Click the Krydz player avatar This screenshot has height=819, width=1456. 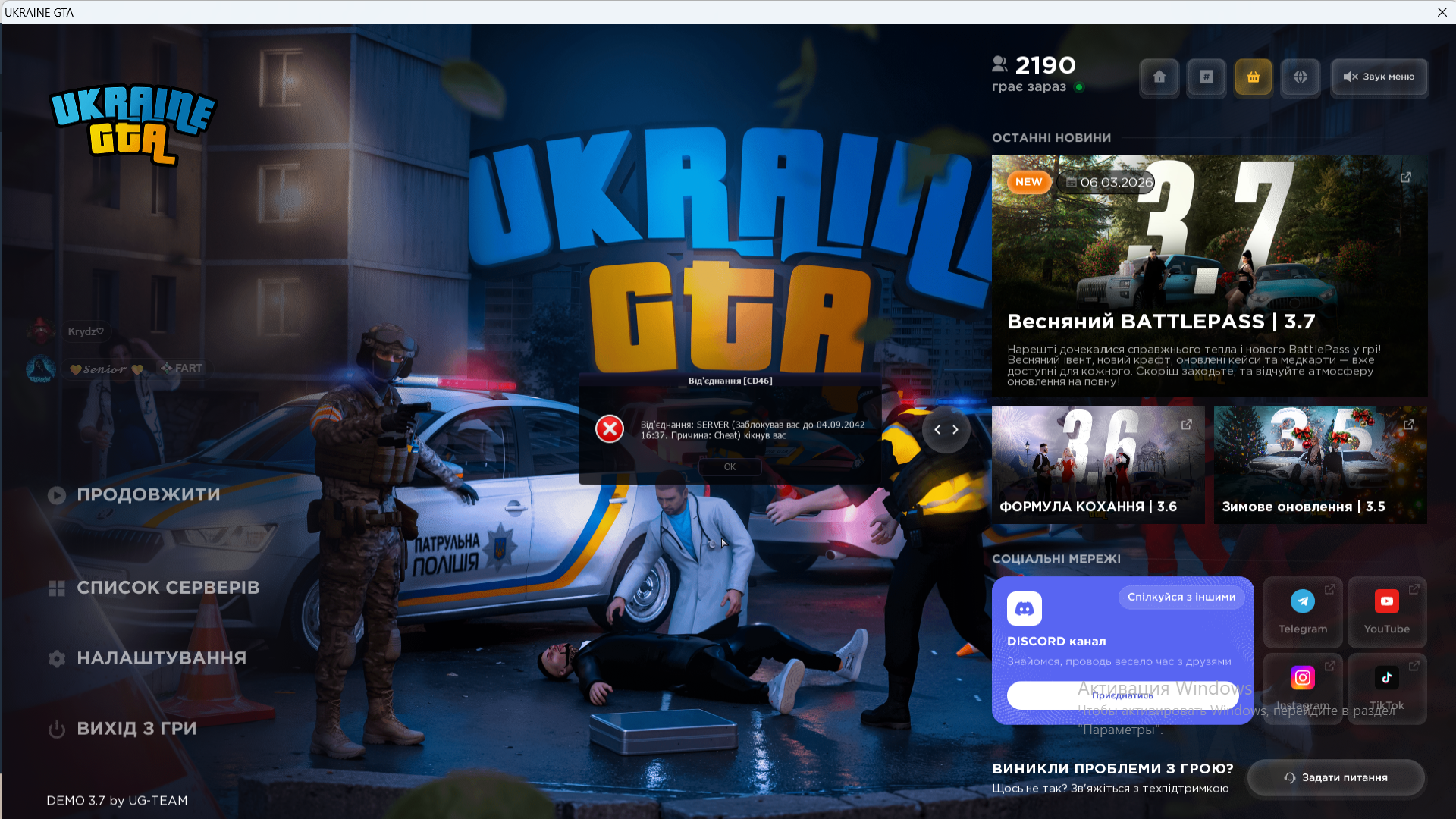pos(41,331)
